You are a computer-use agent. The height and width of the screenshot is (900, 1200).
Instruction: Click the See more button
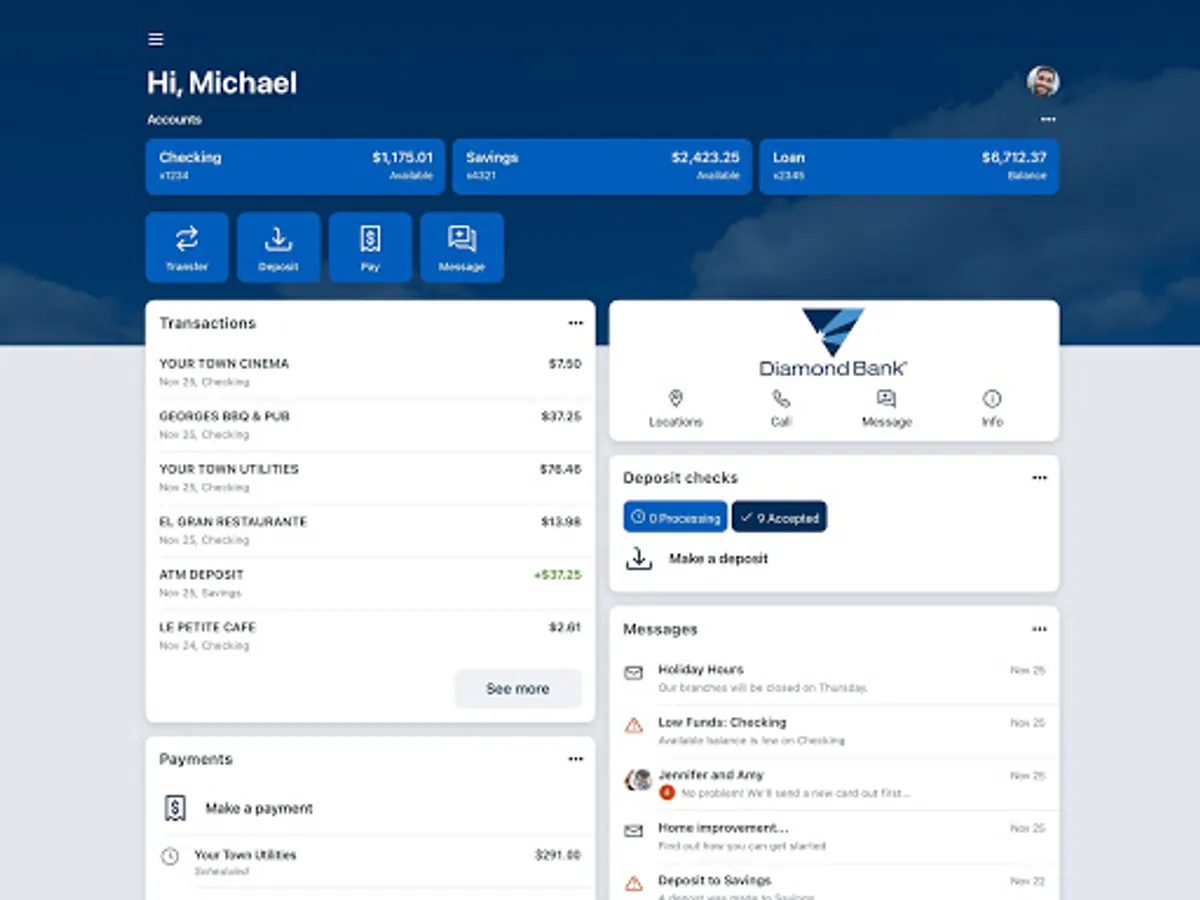tap(518, 689)
